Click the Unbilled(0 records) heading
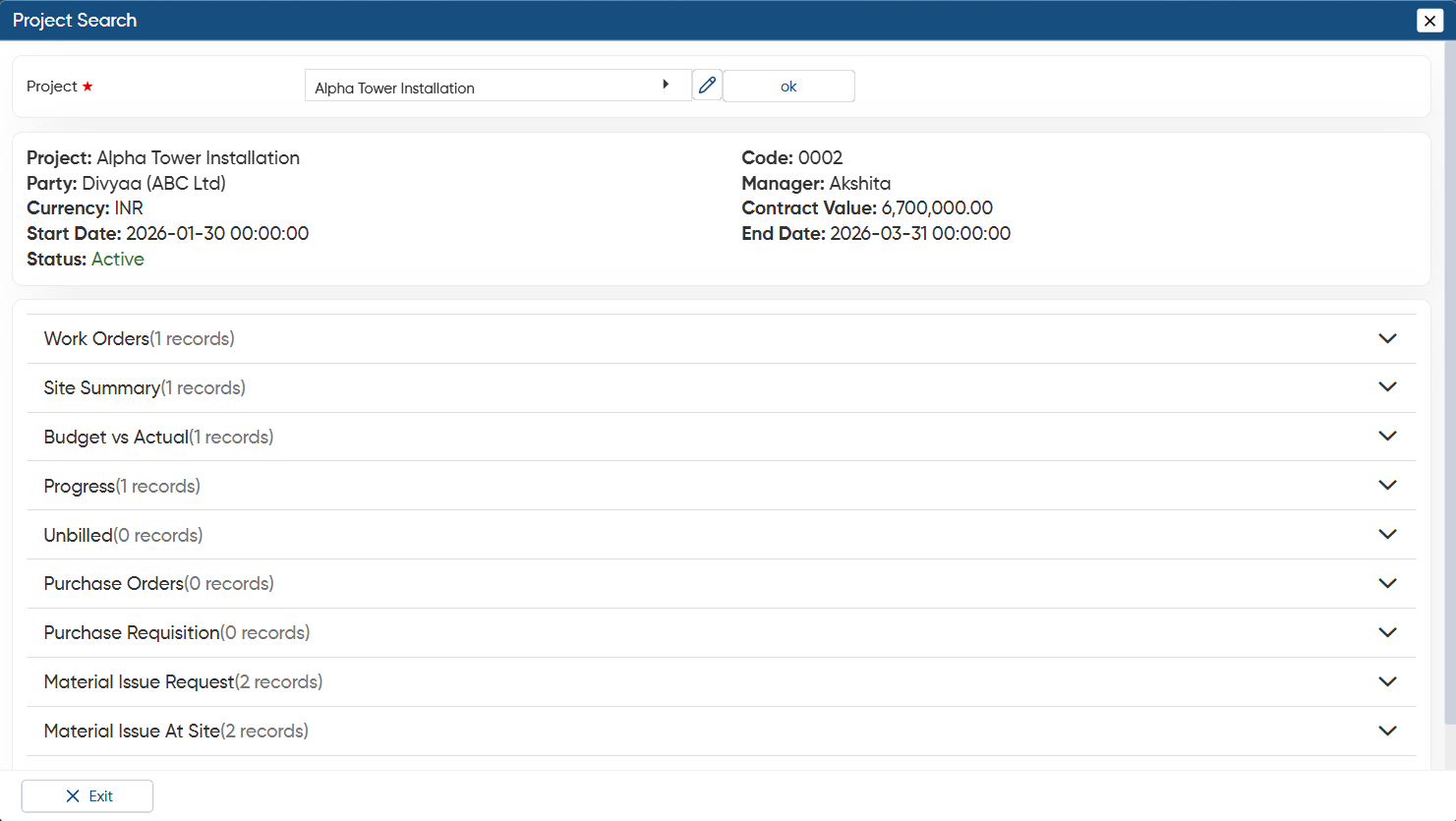The width and height of the screenshot is (1456, 821). coord(124,535)
